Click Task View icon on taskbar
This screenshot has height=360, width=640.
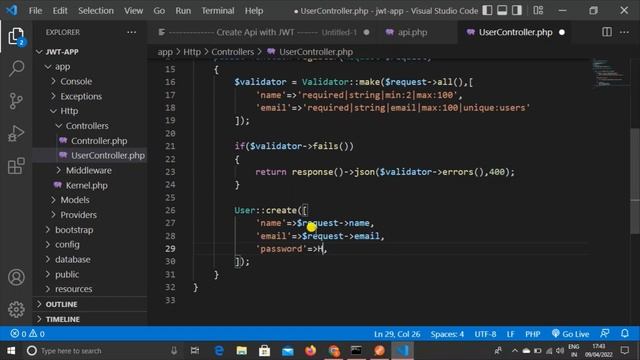[x=195, y=351]
